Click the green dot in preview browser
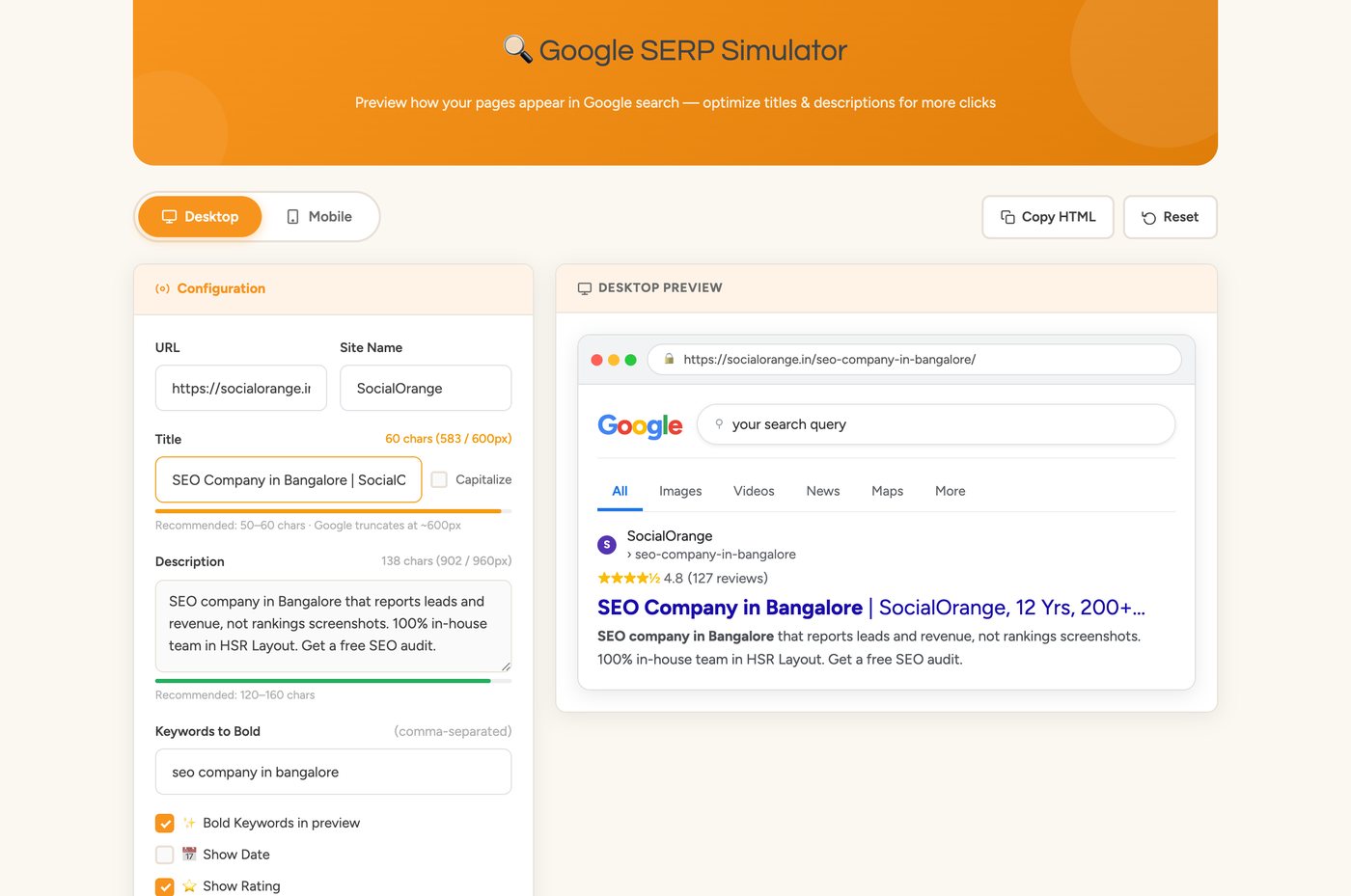 (630, 360)
